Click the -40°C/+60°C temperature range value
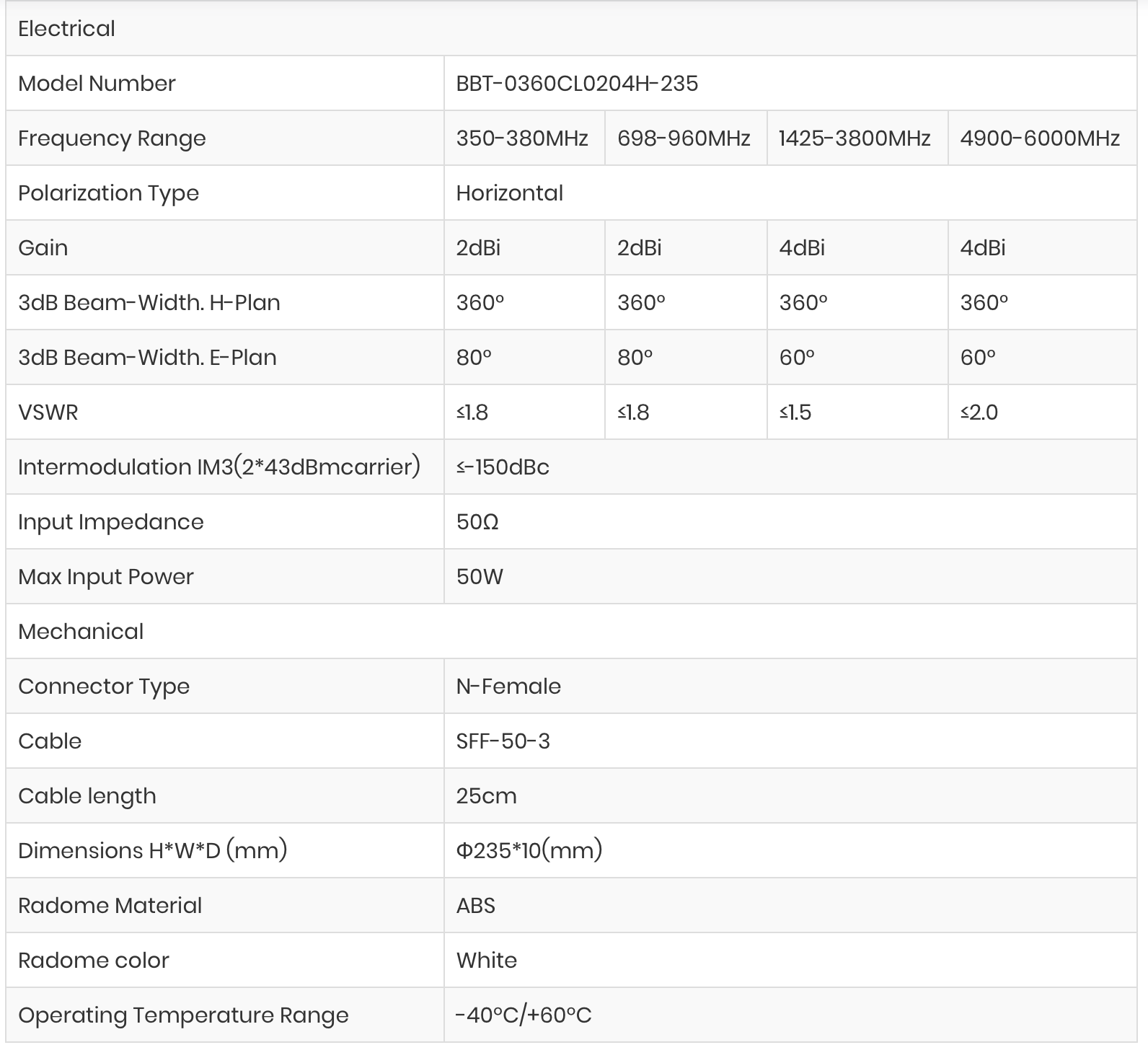1148x1063 pixels. pos(523,1015)
